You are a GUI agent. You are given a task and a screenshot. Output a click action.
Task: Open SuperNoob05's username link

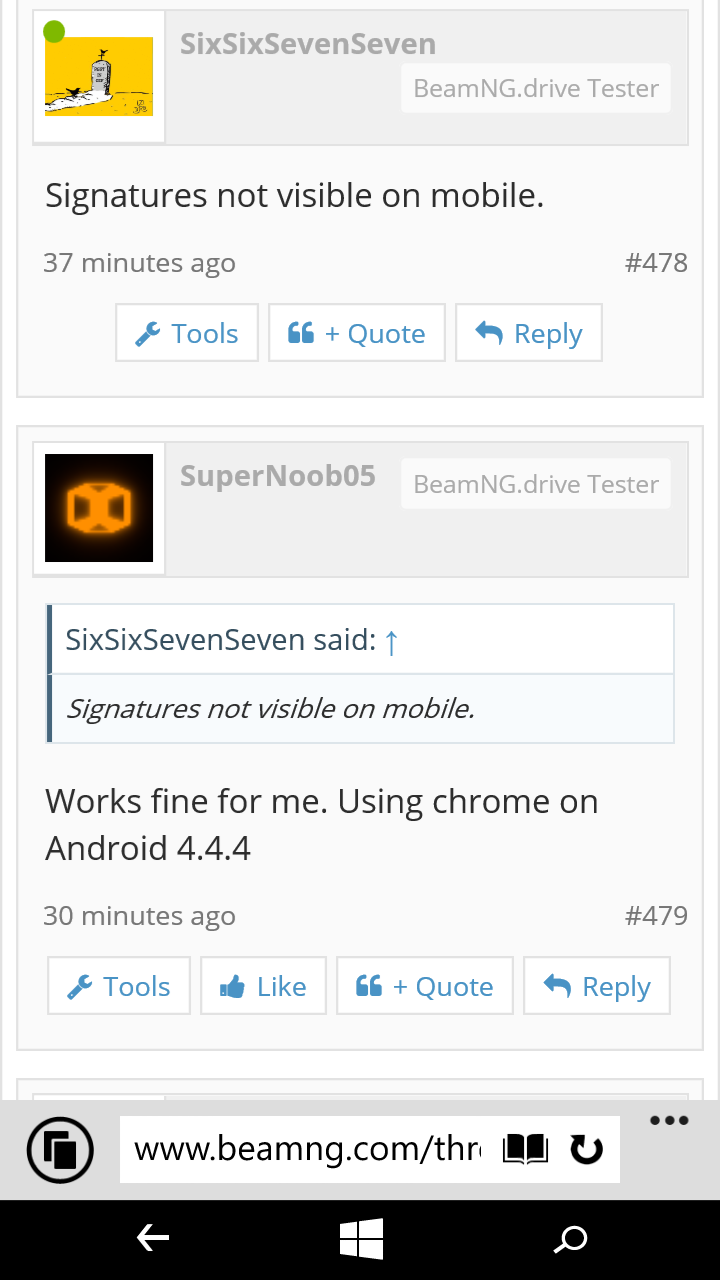278,476
